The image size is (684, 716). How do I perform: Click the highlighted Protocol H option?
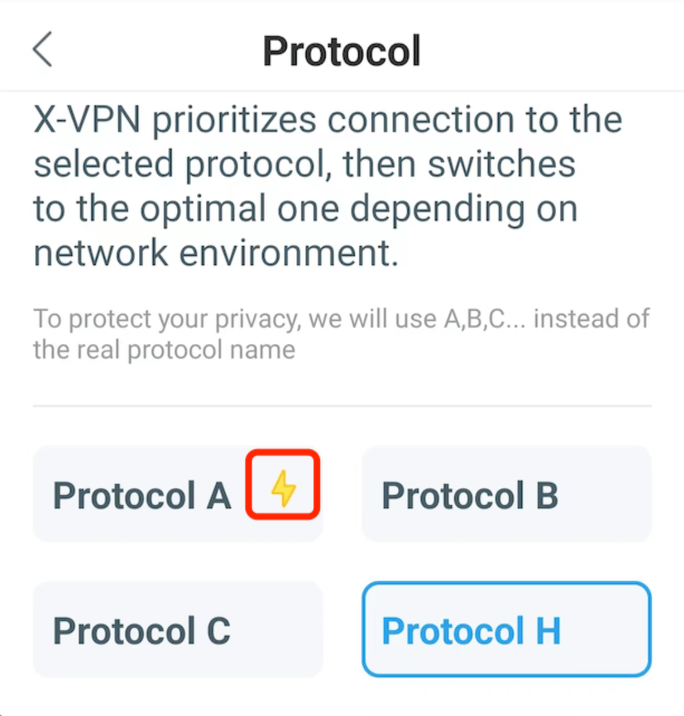click(506, 629)
